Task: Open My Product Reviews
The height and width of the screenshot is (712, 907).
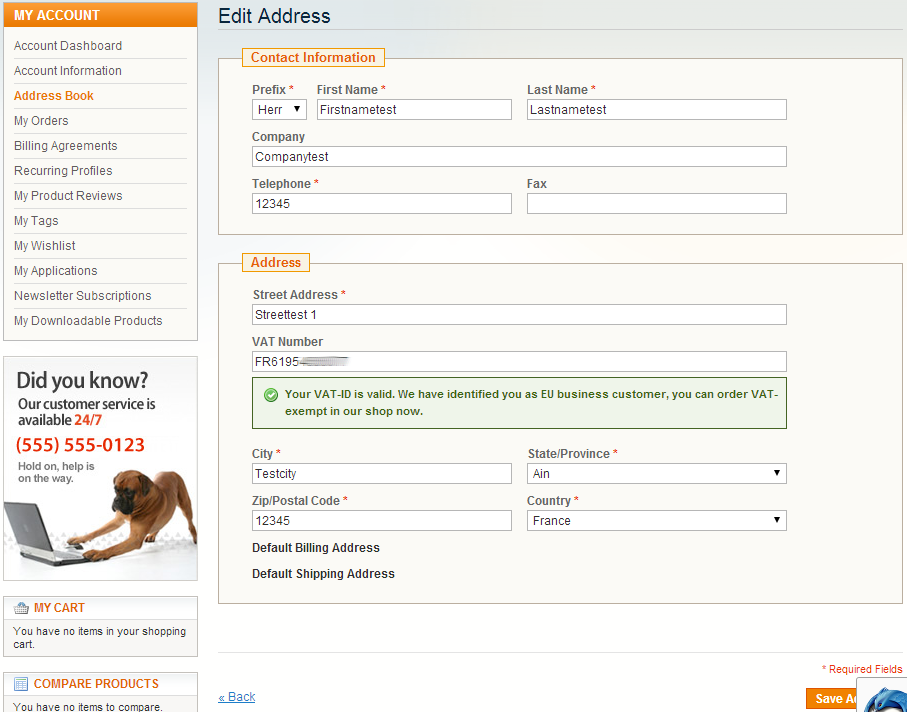Action: coord(67,195)
